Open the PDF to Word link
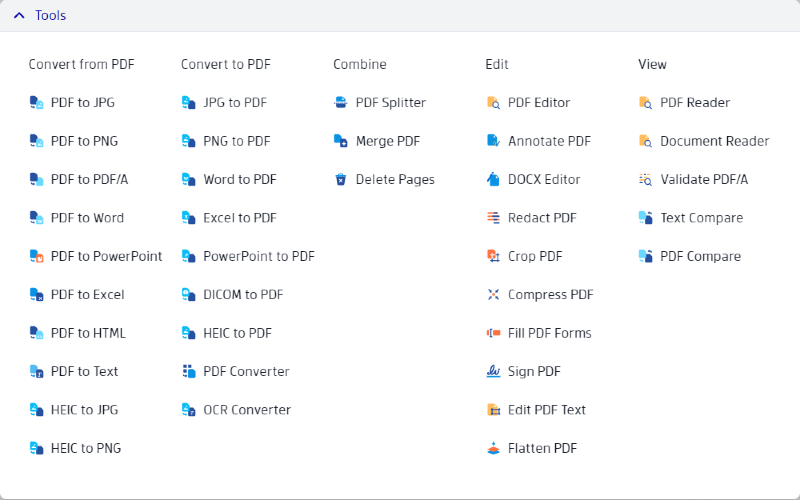The image size is (800, 500). point(87,218)
